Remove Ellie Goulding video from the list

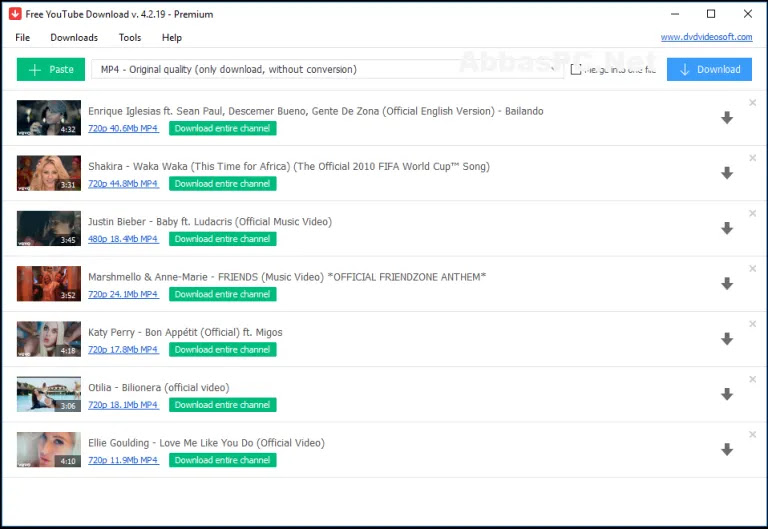(x=752, y=435)
